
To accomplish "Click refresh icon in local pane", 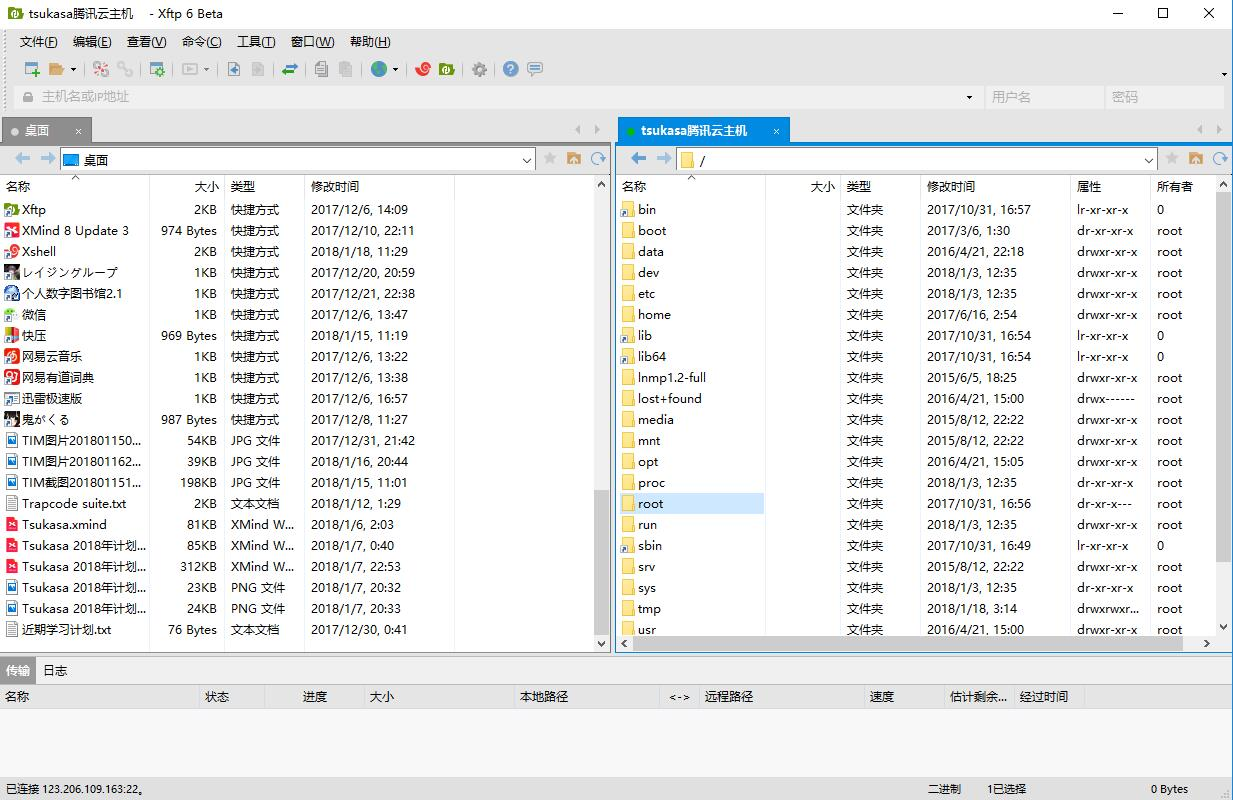I will click(x=598, y=159).
